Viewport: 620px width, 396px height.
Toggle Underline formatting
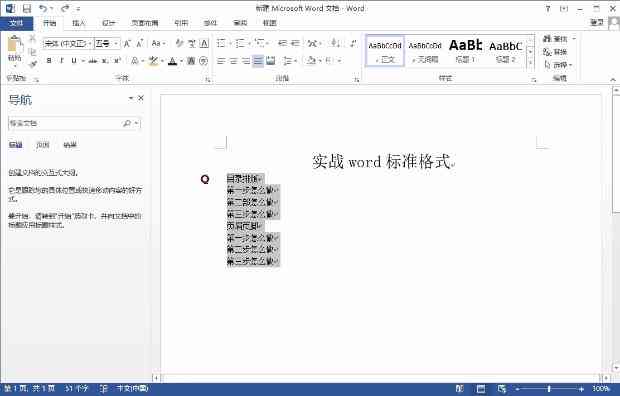click(x=74, y=61)
